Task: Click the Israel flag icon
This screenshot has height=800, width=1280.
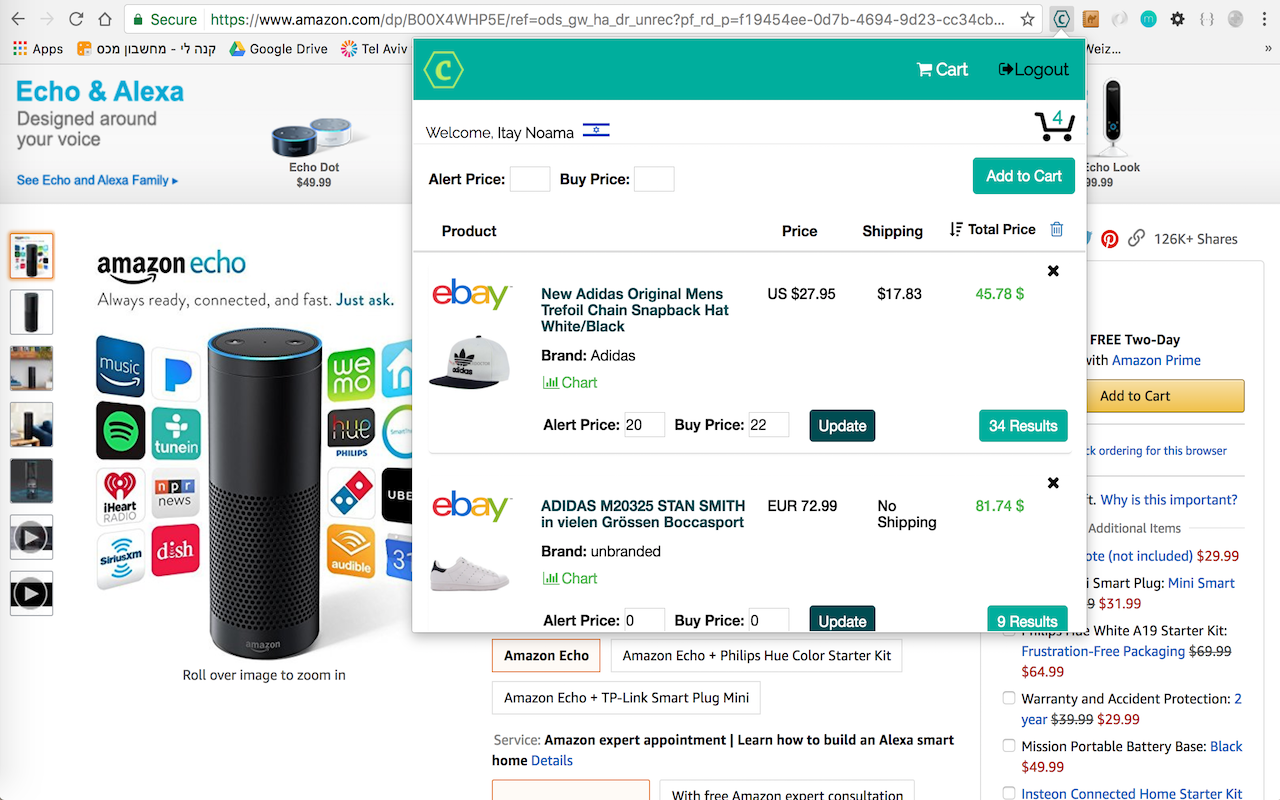Action: click(x=596, y=130)
